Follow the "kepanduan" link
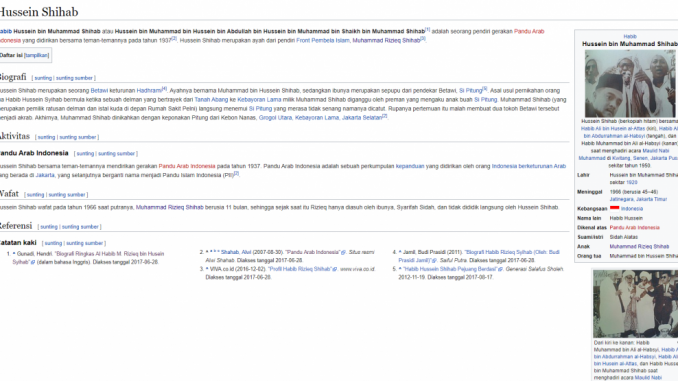The image size is (678, 381). pos(410,166)
